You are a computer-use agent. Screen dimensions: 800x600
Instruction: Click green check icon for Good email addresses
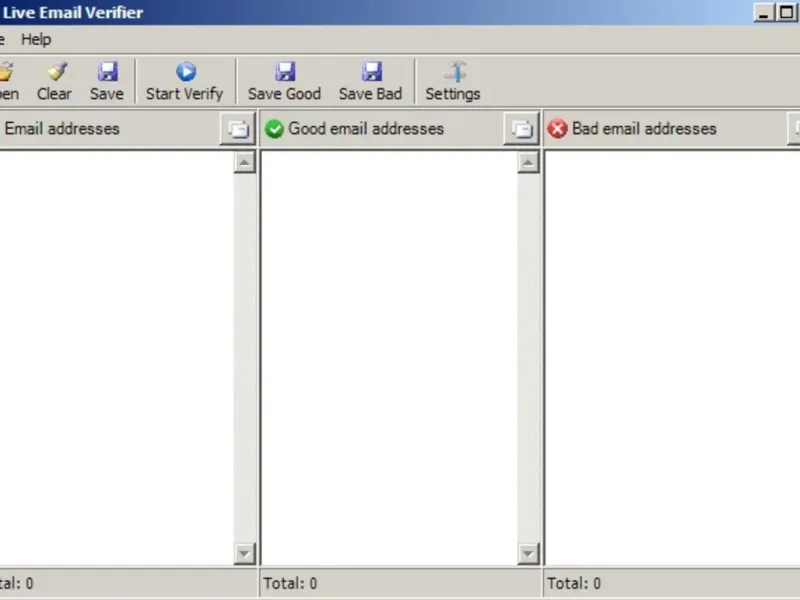[x=274, y=129]
